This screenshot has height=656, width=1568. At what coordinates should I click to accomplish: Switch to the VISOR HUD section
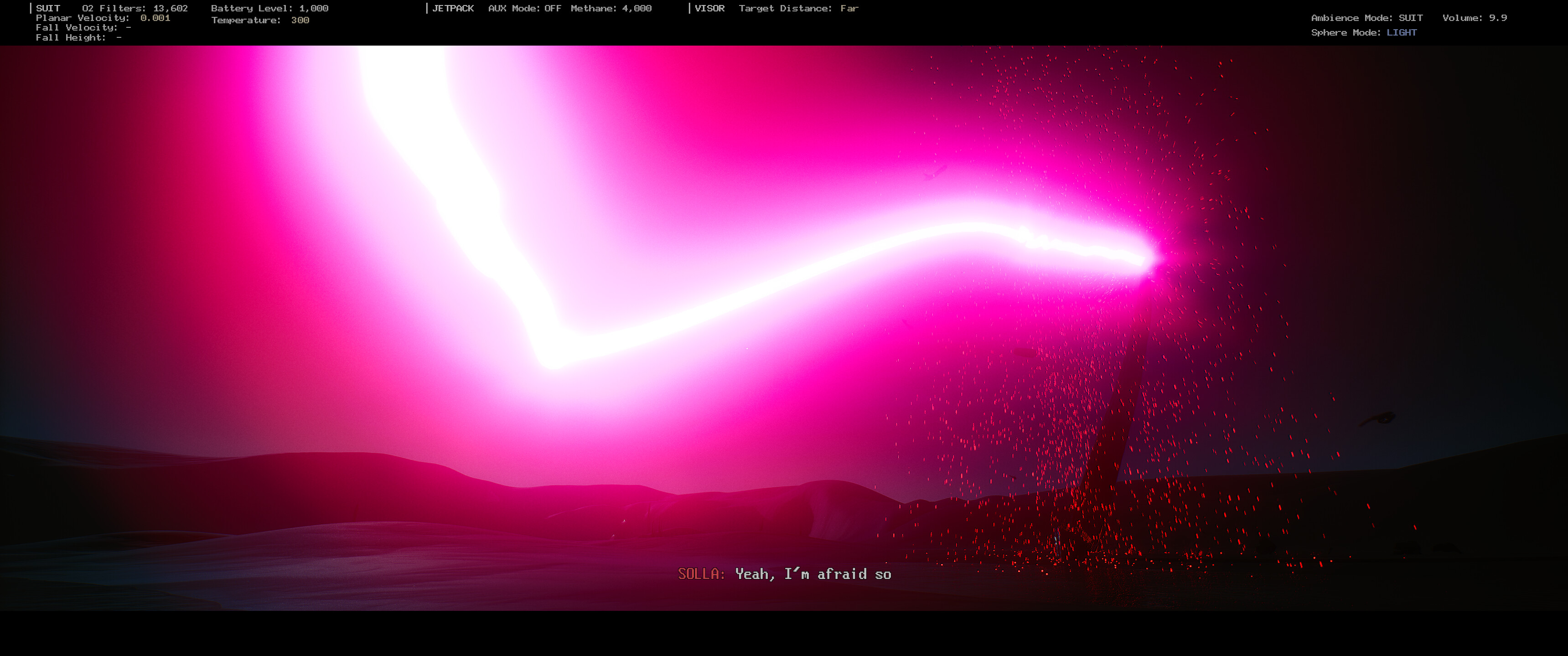click(710, 8)
